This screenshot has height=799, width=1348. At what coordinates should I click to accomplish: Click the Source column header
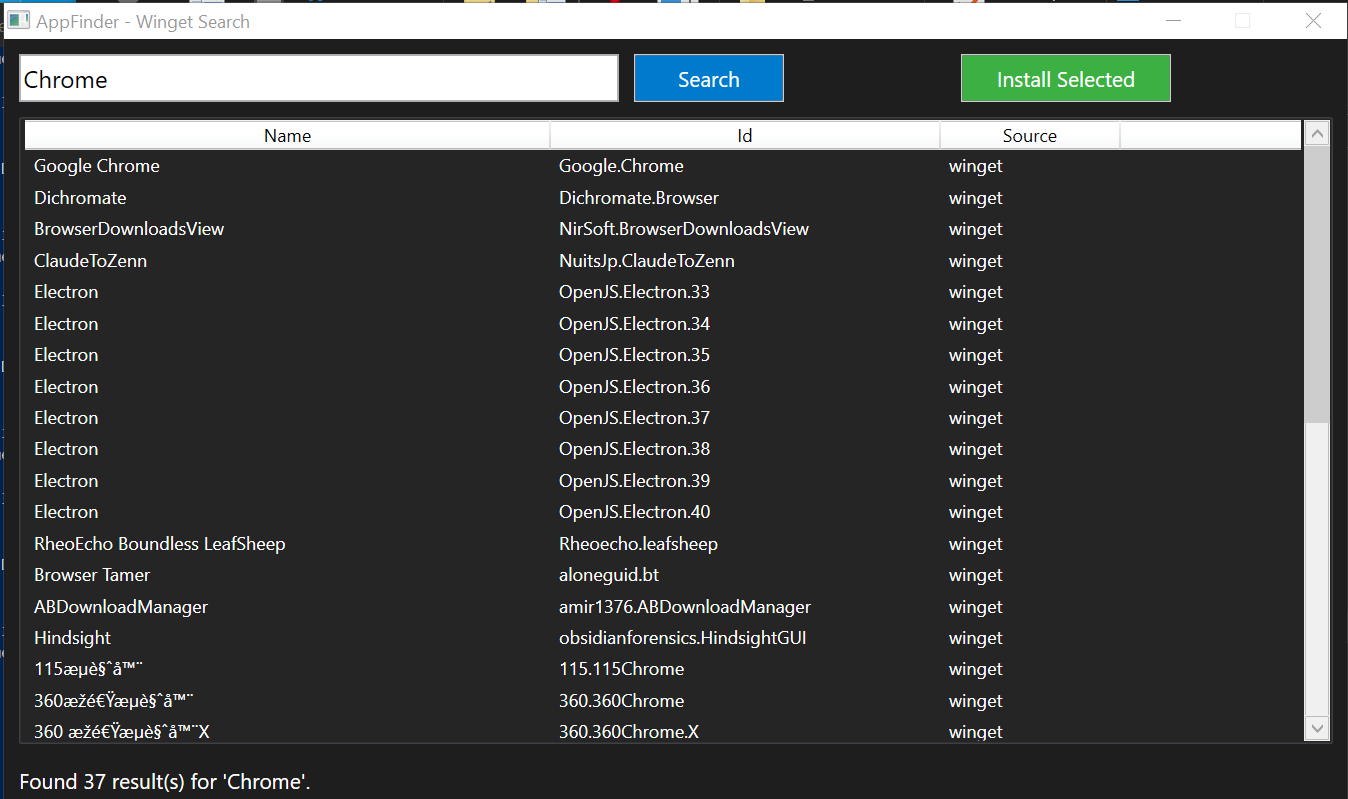point(1029,136)
